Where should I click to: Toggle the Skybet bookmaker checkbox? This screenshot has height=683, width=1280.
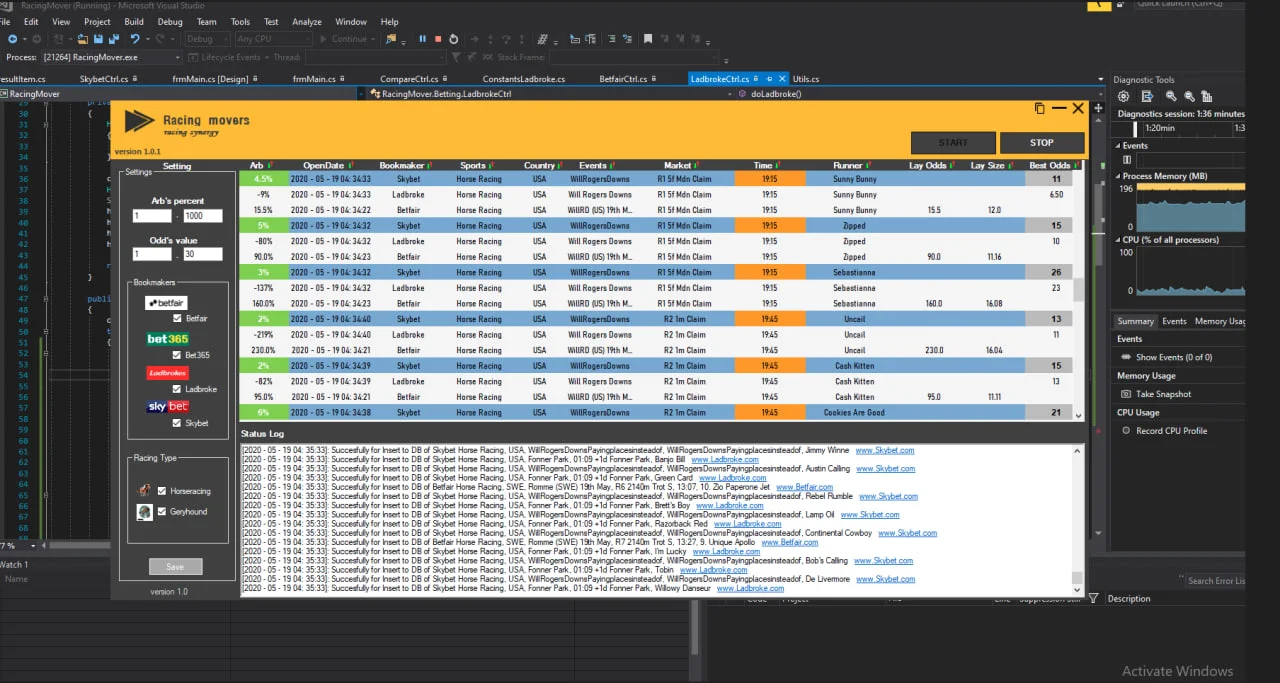[176, 423]
